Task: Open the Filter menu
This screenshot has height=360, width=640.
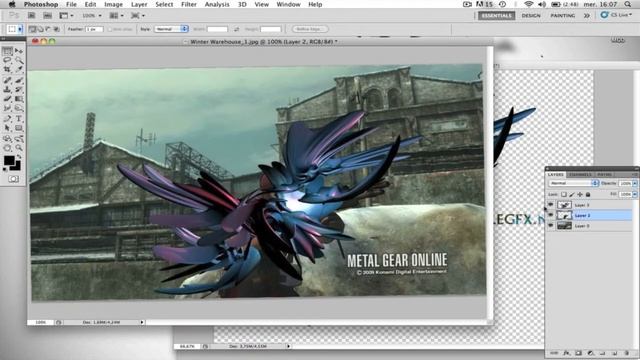Action: click(x=189, y=4)
